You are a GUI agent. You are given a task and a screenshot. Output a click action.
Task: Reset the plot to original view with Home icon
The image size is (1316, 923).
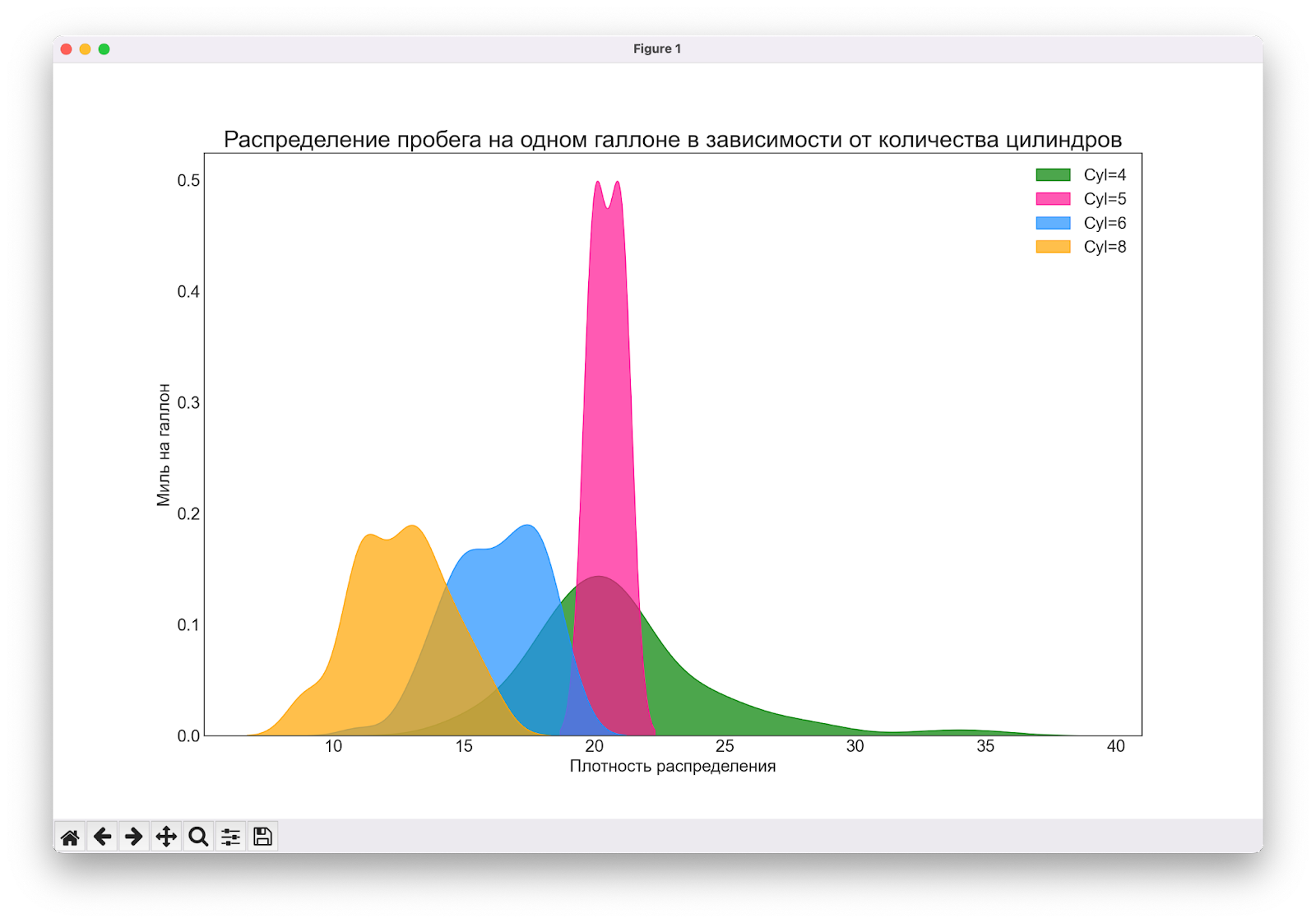click(x=70, y=837)
